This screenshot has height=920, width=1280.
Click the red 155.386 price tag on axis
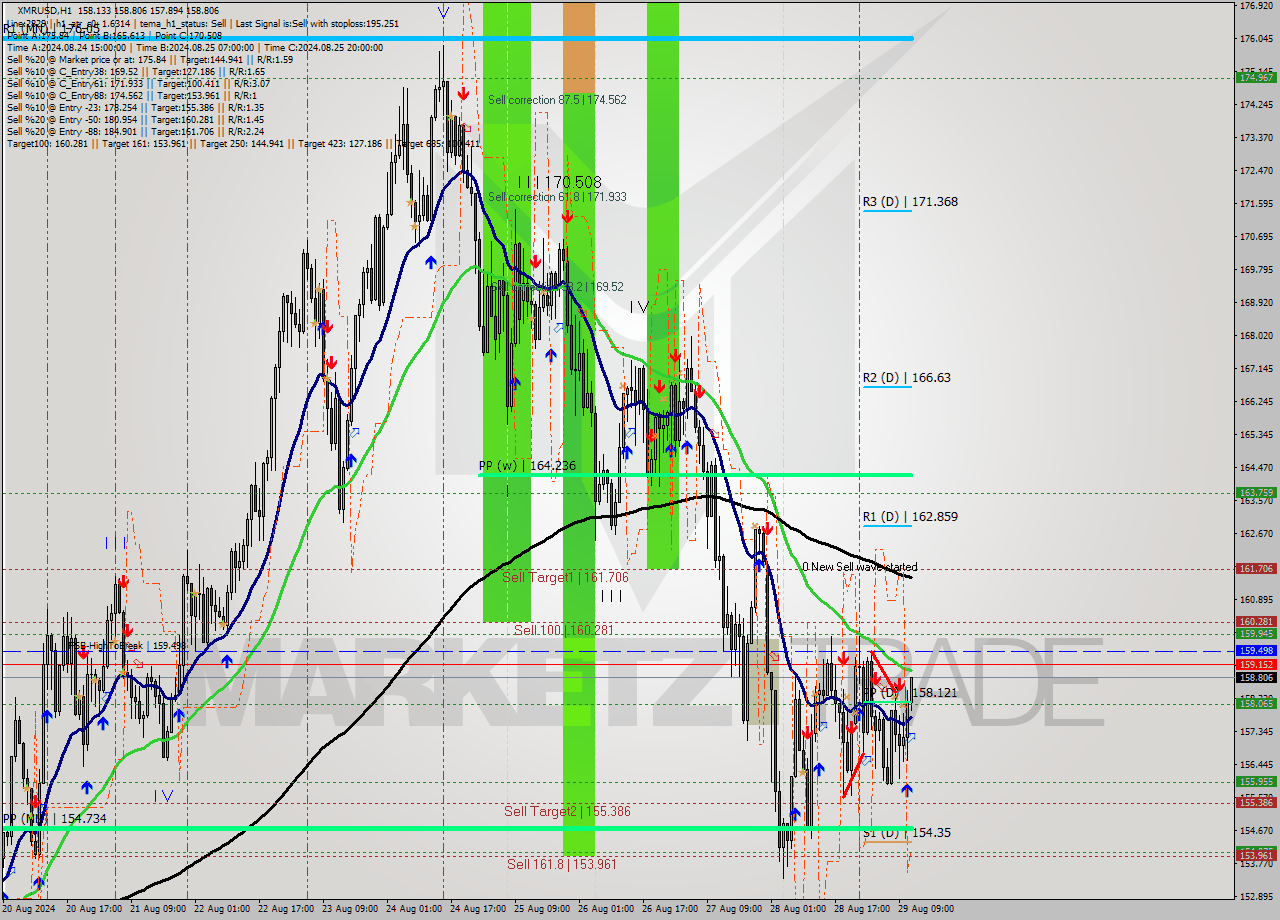[x=1256, y=802]
